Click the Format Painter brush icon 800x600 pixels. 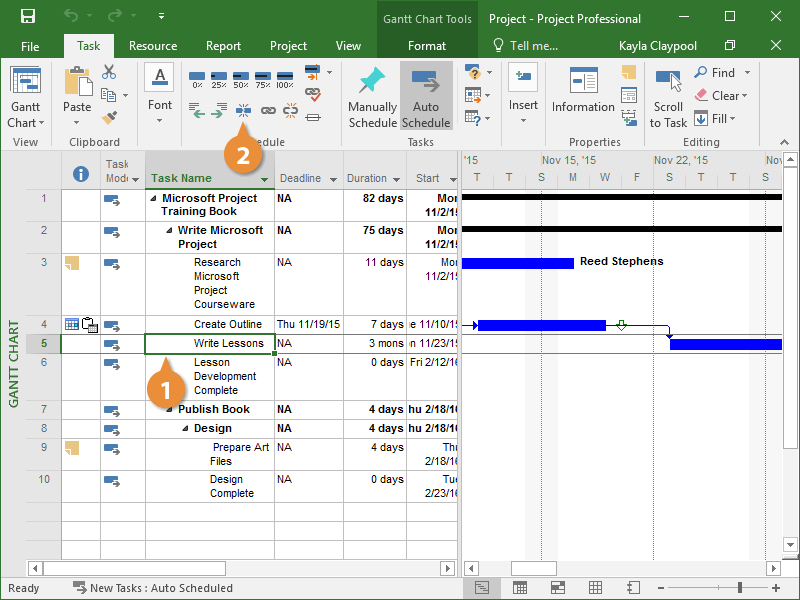pyautogui.click(x=109, y=118)
